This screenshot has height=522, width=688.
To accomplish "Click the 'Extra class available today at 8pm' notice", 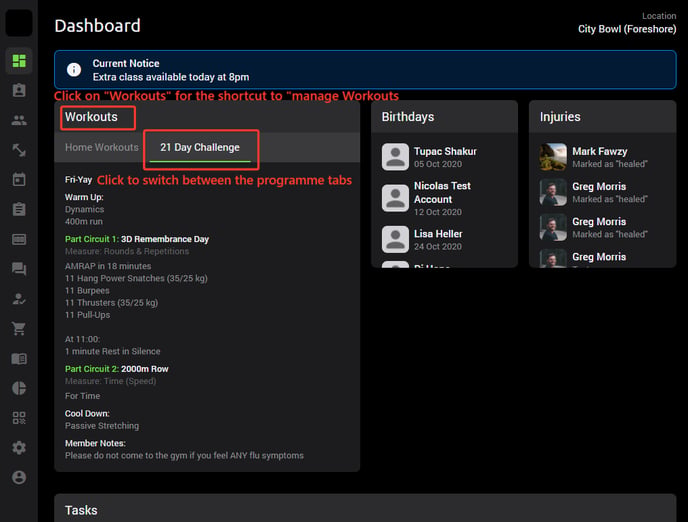I will click(171, 77).
